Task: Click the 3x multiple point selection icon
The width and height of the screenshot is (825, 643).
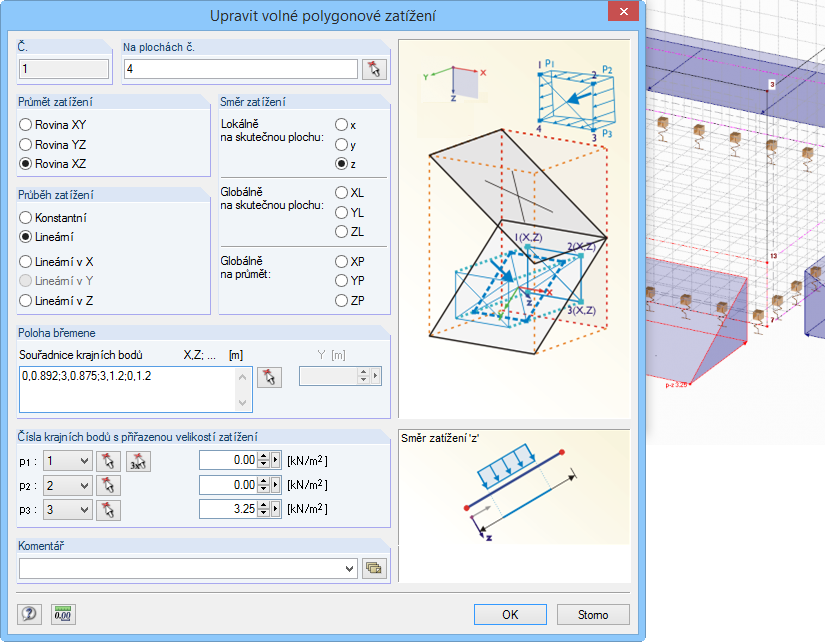Action: click(138, 461)
